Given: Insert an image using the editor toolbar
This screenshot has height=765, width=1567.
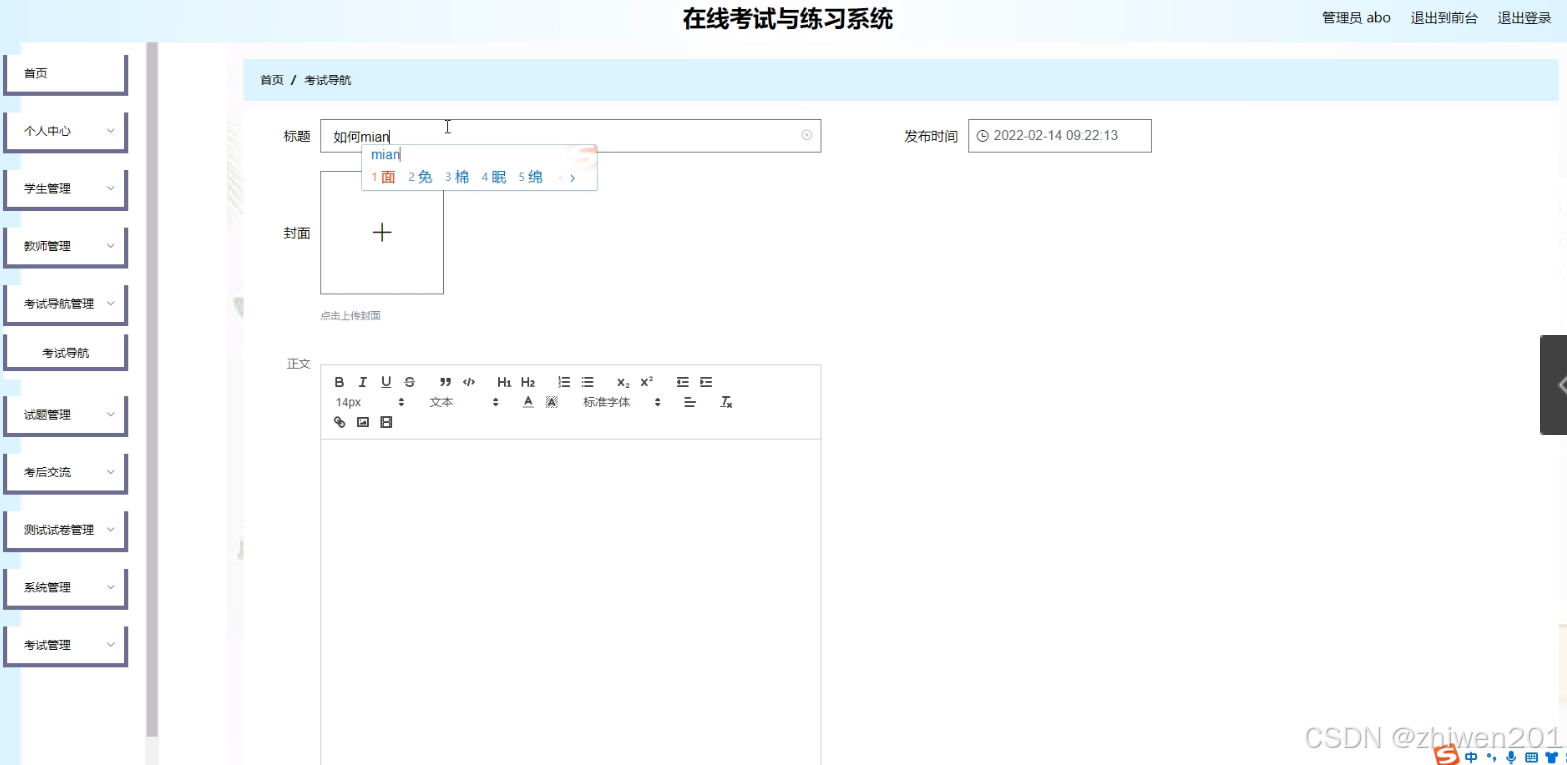Looking at the screenshot, I should [x=362, y=422].
